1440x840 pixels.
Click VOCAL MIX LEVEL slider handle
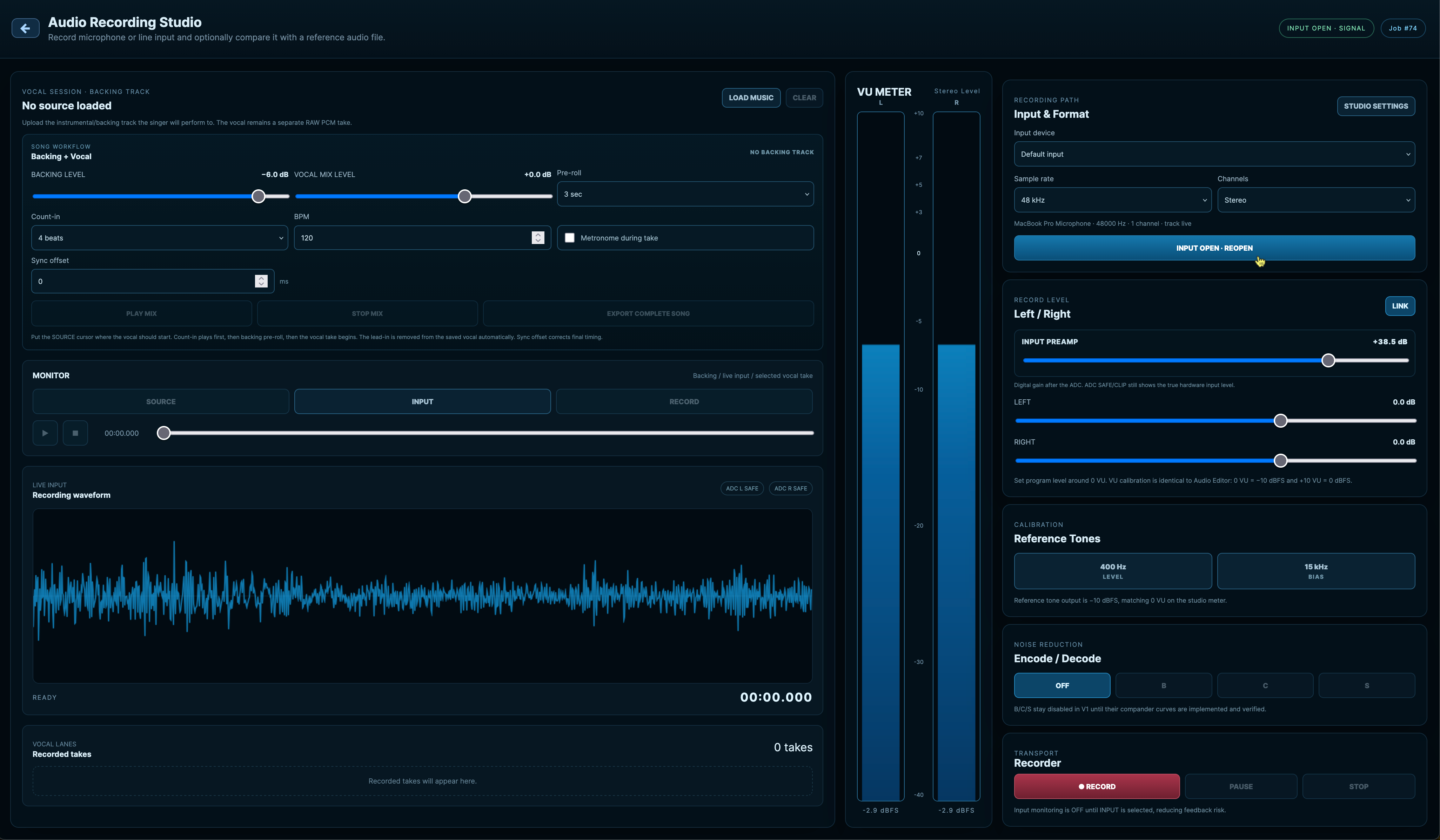[x=464, y=196]
